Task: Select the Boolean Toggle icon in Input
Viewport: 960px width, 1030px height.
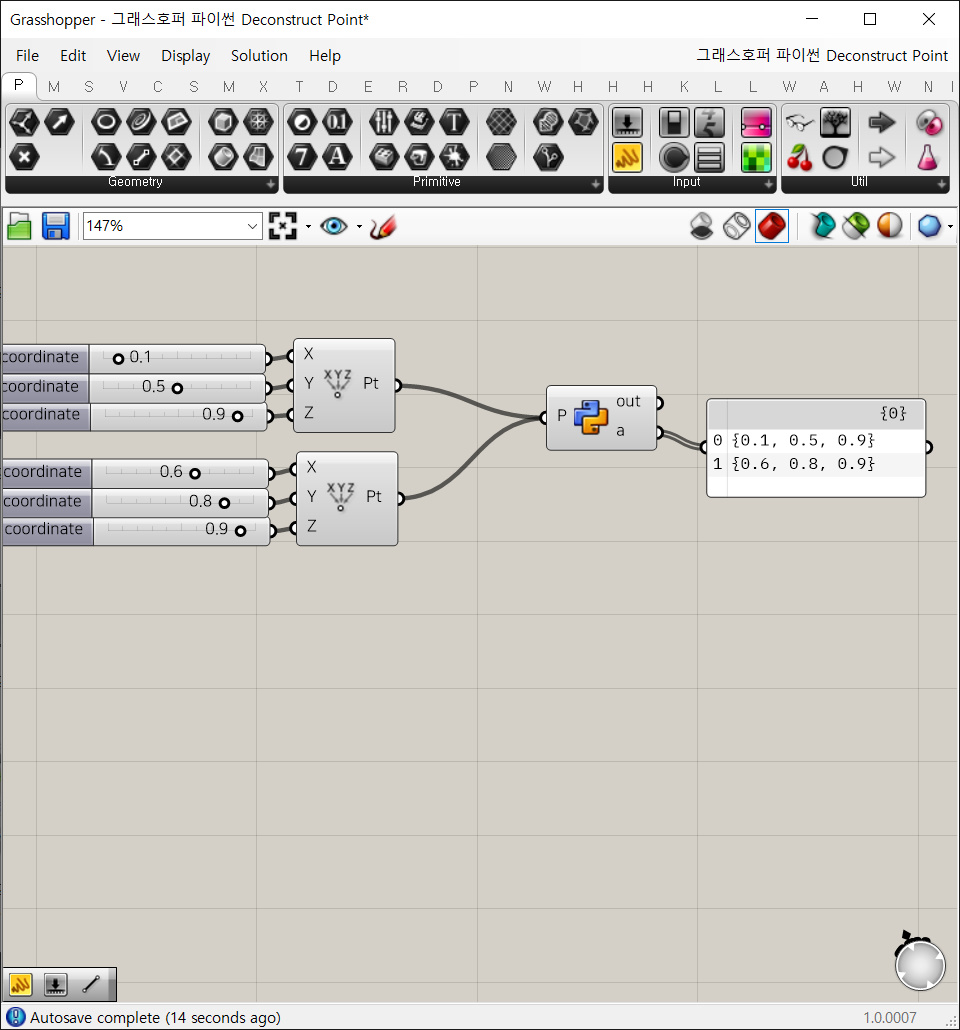Action: tap(674, 122)
